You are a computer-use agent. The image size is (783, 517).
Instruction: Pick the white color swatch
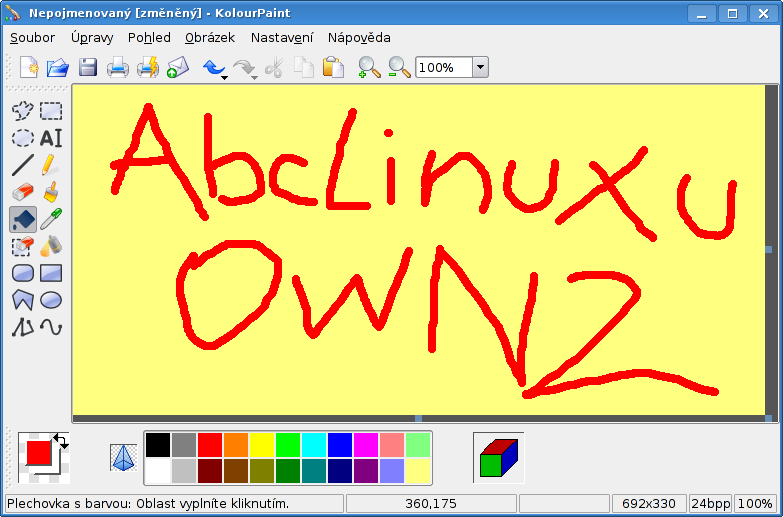(158, 471)
